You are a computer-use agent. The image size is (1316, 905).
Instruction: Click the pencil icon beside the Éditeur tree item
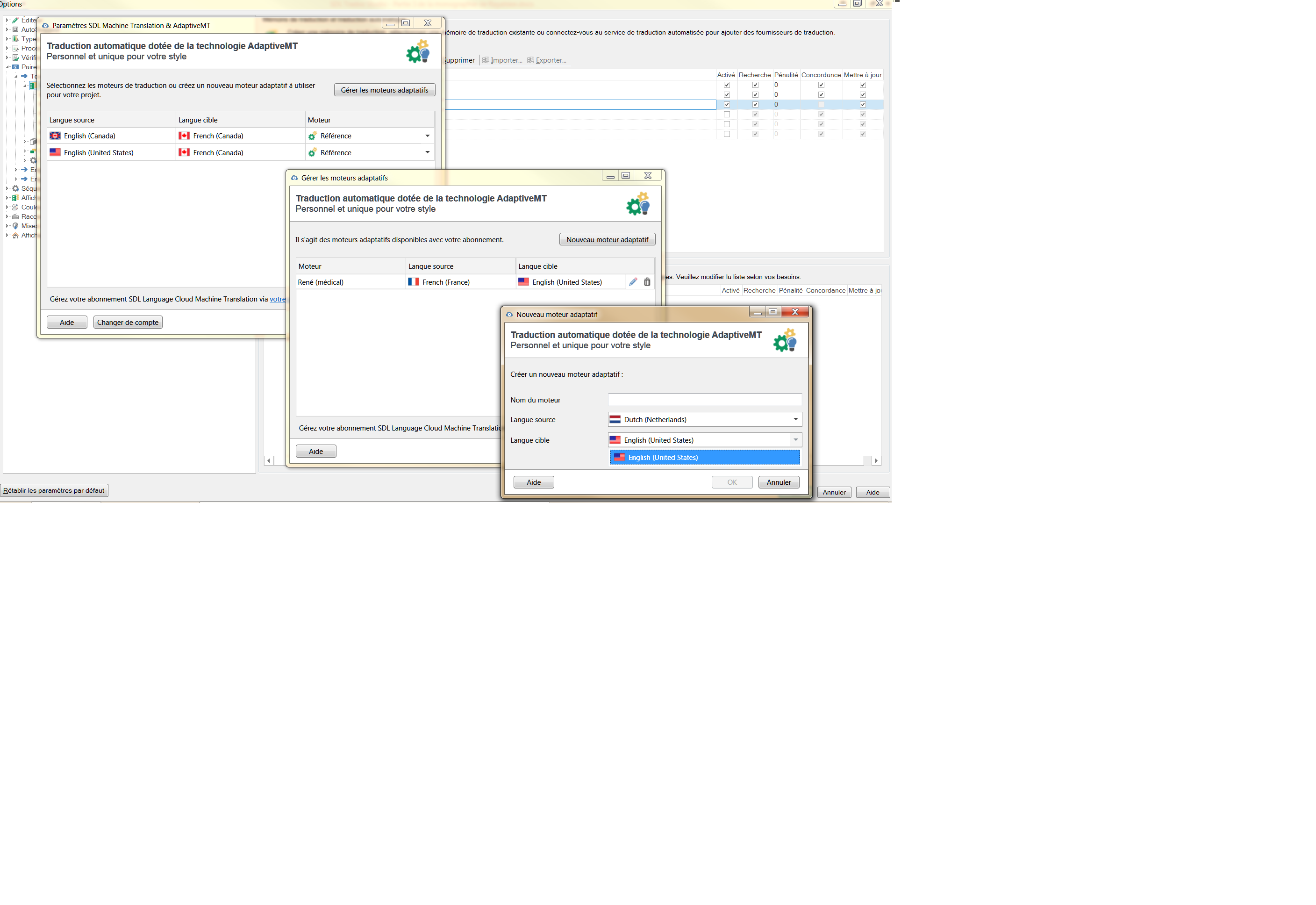pyautogui.click(x=15, y=20)
